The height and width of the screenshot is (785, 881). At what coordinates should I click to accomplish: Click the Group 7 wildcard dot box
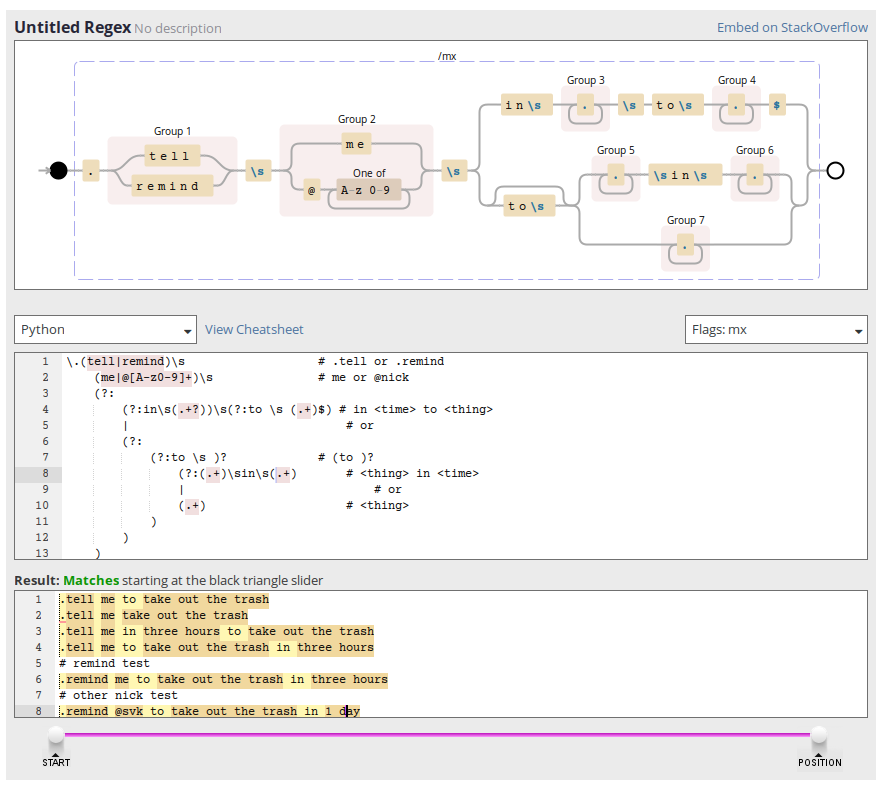point(685,245)
